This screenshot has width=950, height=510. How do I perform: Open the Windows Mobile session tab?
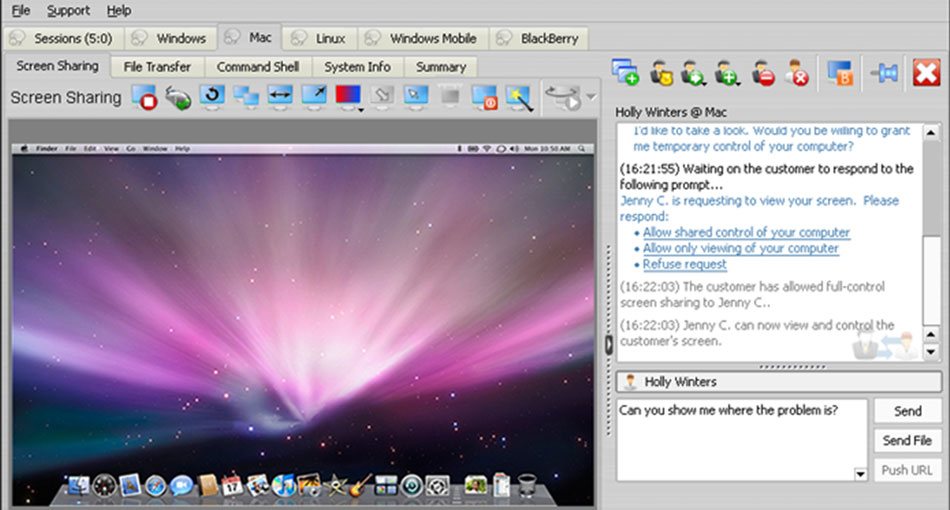click(423, 38)
